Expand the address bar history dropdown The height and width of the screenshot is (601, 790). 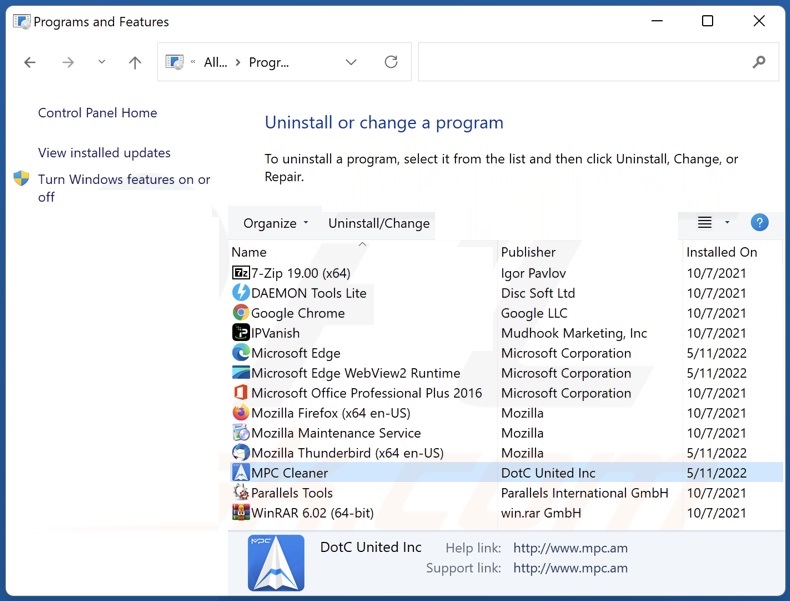click(351, 62)
